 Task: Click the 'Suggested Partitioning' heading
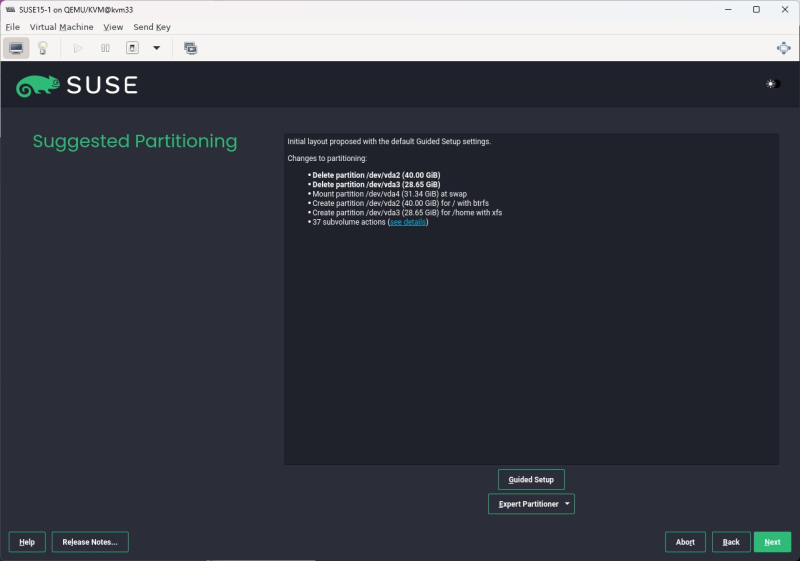135,141
